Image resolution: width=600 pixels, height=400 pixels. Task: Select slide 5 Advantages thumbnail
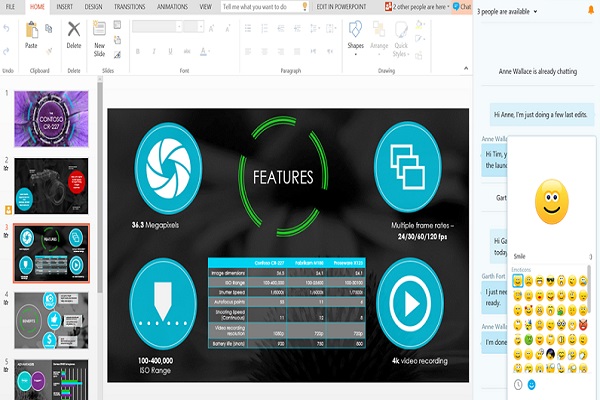pos(51,379)
